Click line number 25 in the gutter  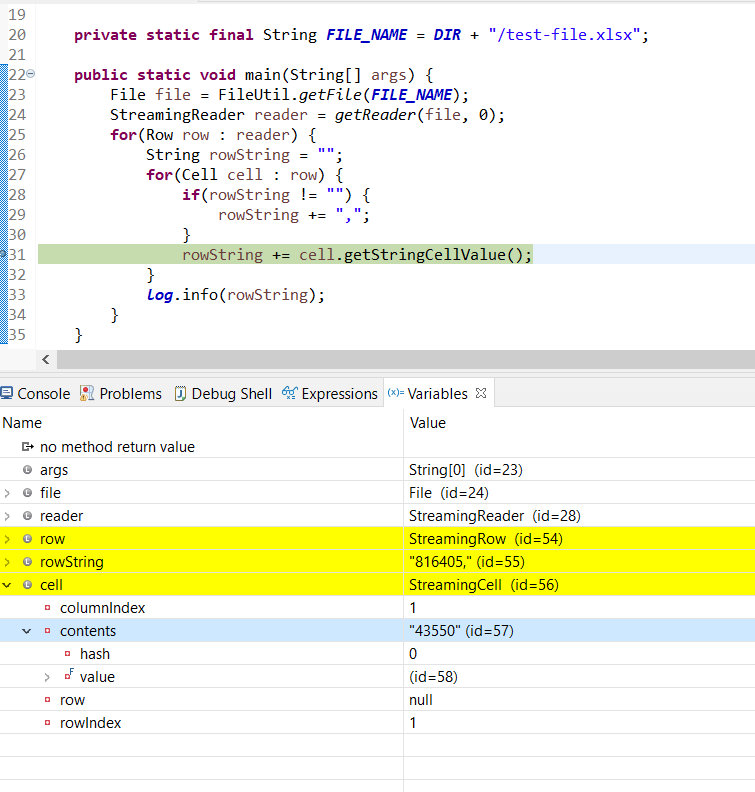click(x=17, y=135)
